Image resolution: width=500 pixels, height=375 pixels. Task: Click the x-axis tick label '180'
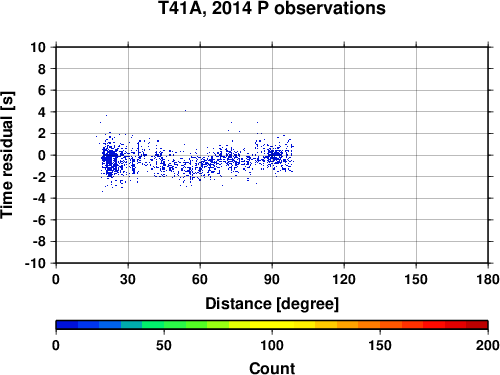pos(488,279)
